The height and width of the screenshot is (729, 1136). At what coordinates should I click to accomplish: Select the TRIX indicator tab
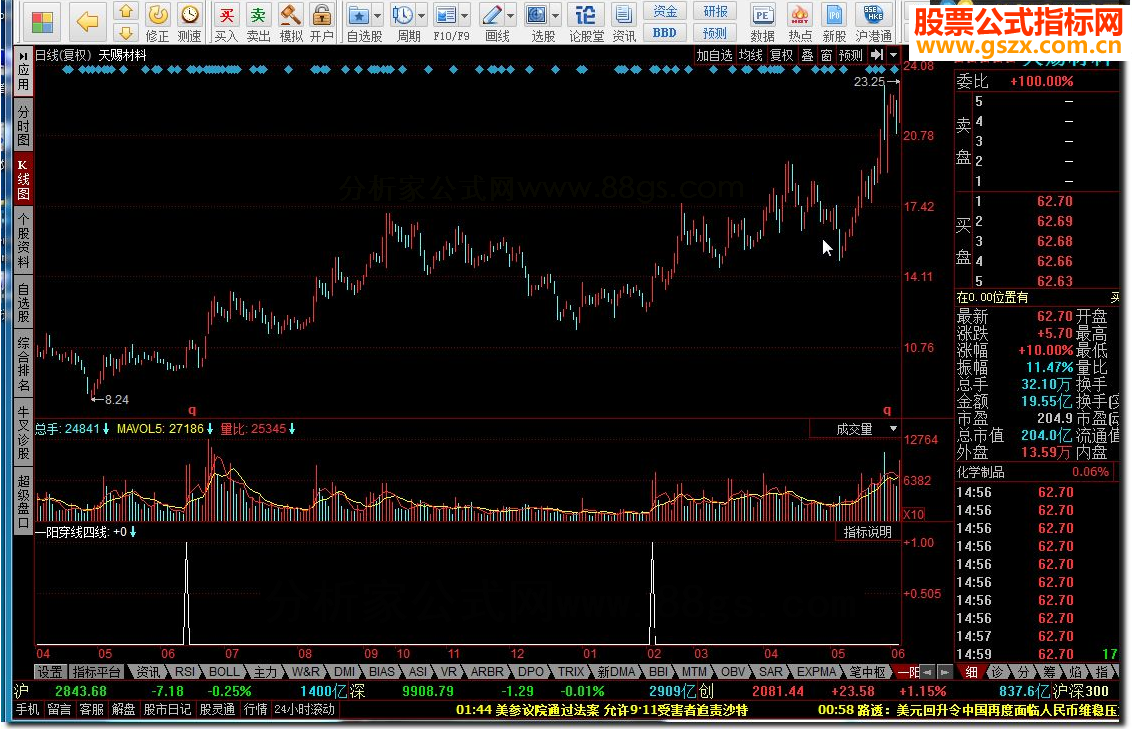[571, 672]
